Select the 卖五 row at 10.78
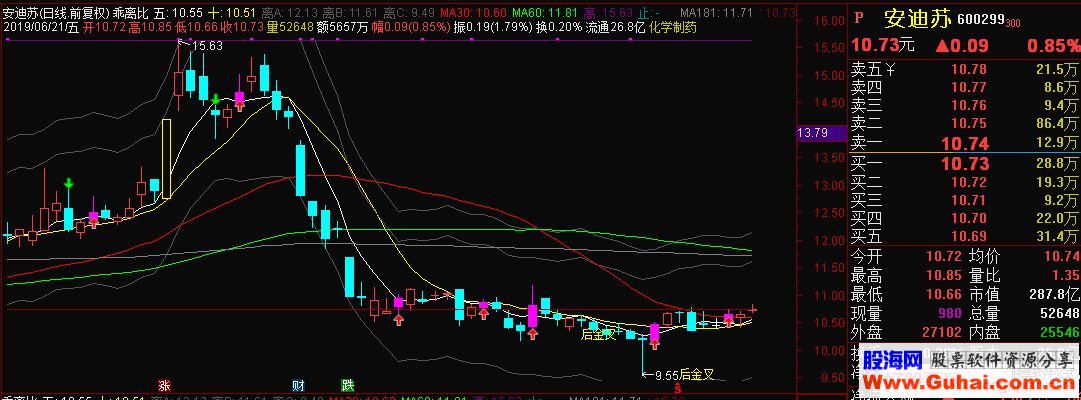The height and width of the screenshot is (400, 1081). [965, 69]
